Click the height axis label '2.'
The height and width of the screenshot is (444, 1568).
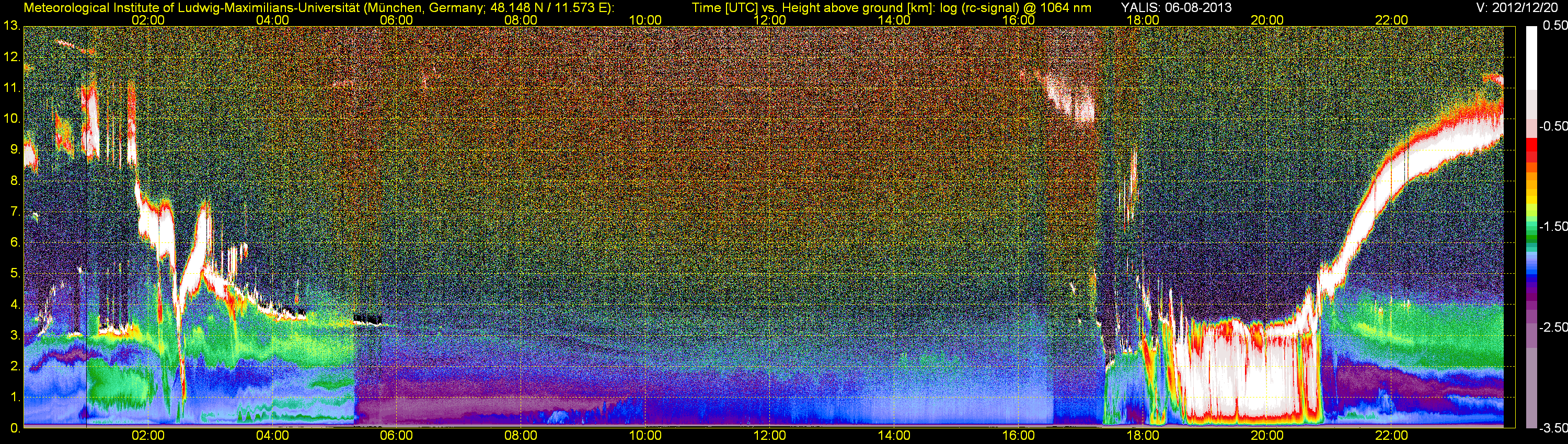coord(15,367)
